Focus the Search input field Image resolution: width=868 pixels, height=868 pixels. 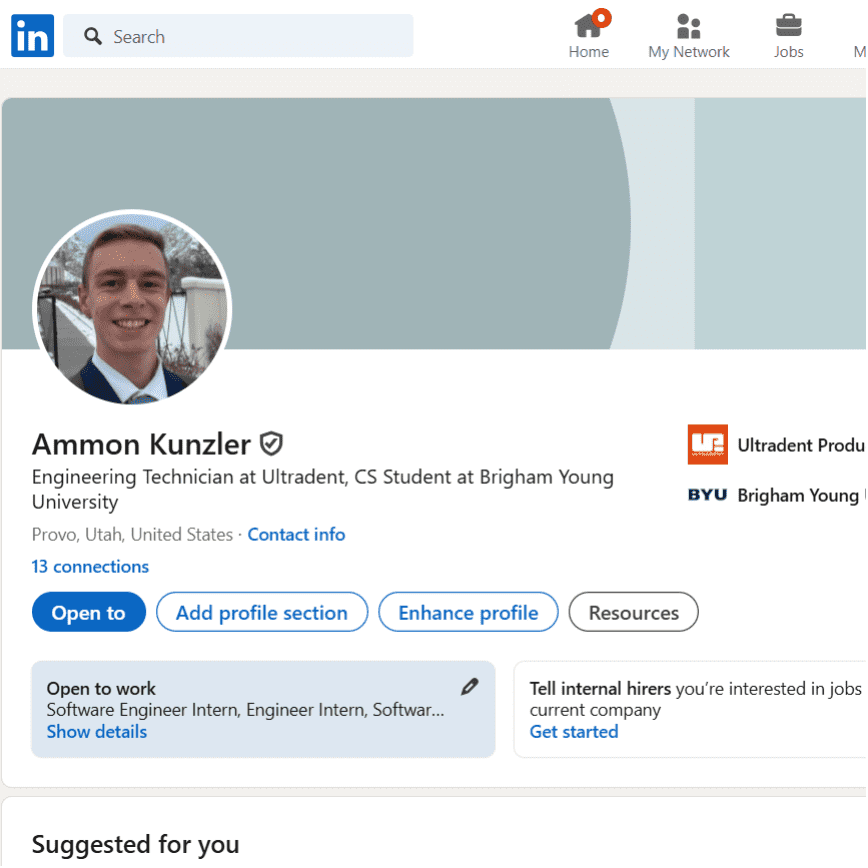point(238,36)
